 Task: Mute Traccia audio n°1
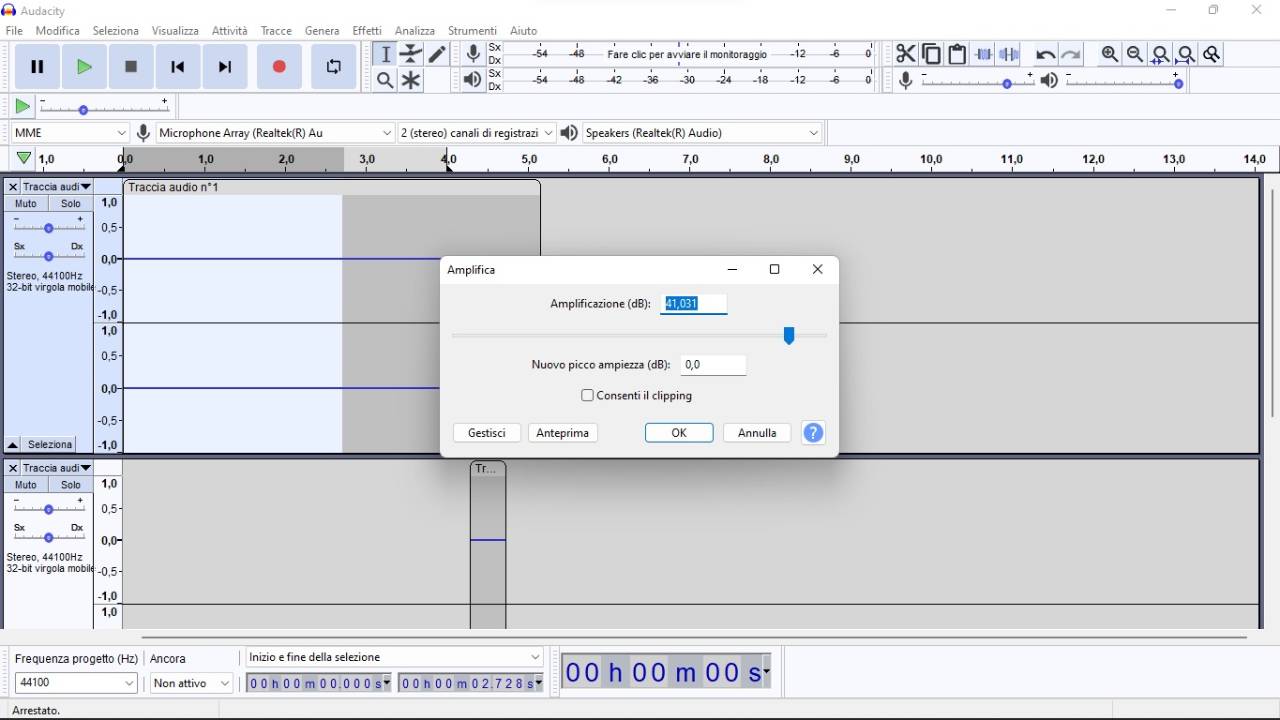pyautogui.click(x=25, y=203)
